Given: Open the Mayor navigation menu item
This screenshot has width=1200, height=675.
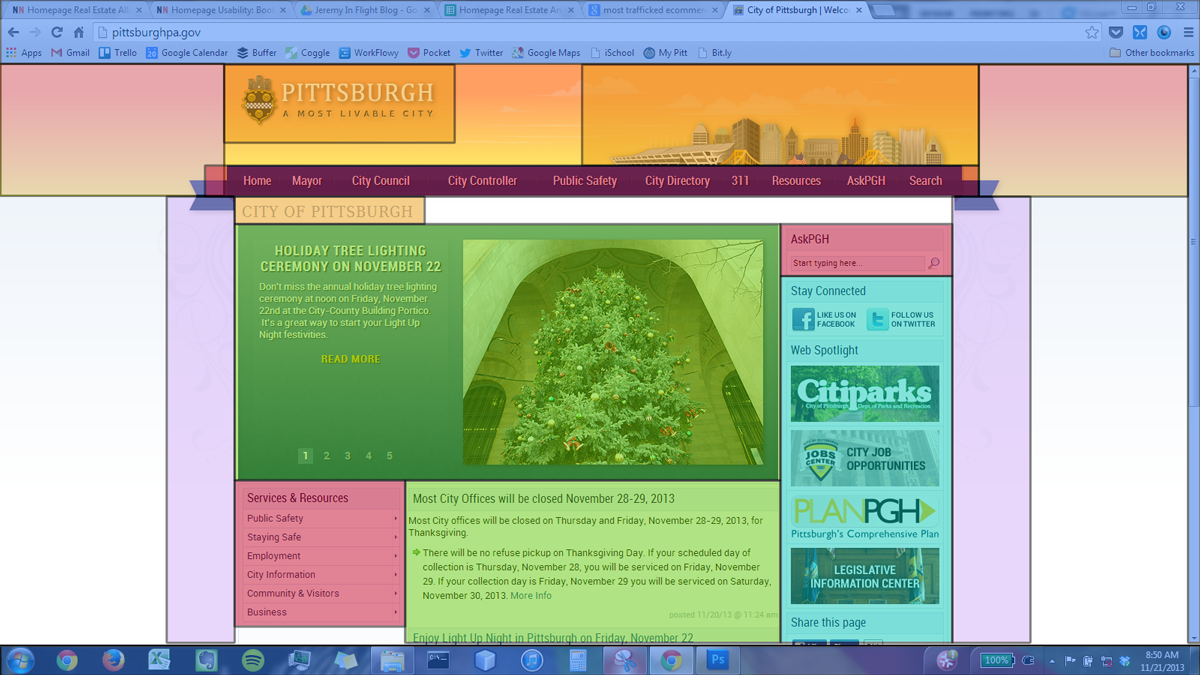Looking at the screenshot, I should click(x=307, y=181).
